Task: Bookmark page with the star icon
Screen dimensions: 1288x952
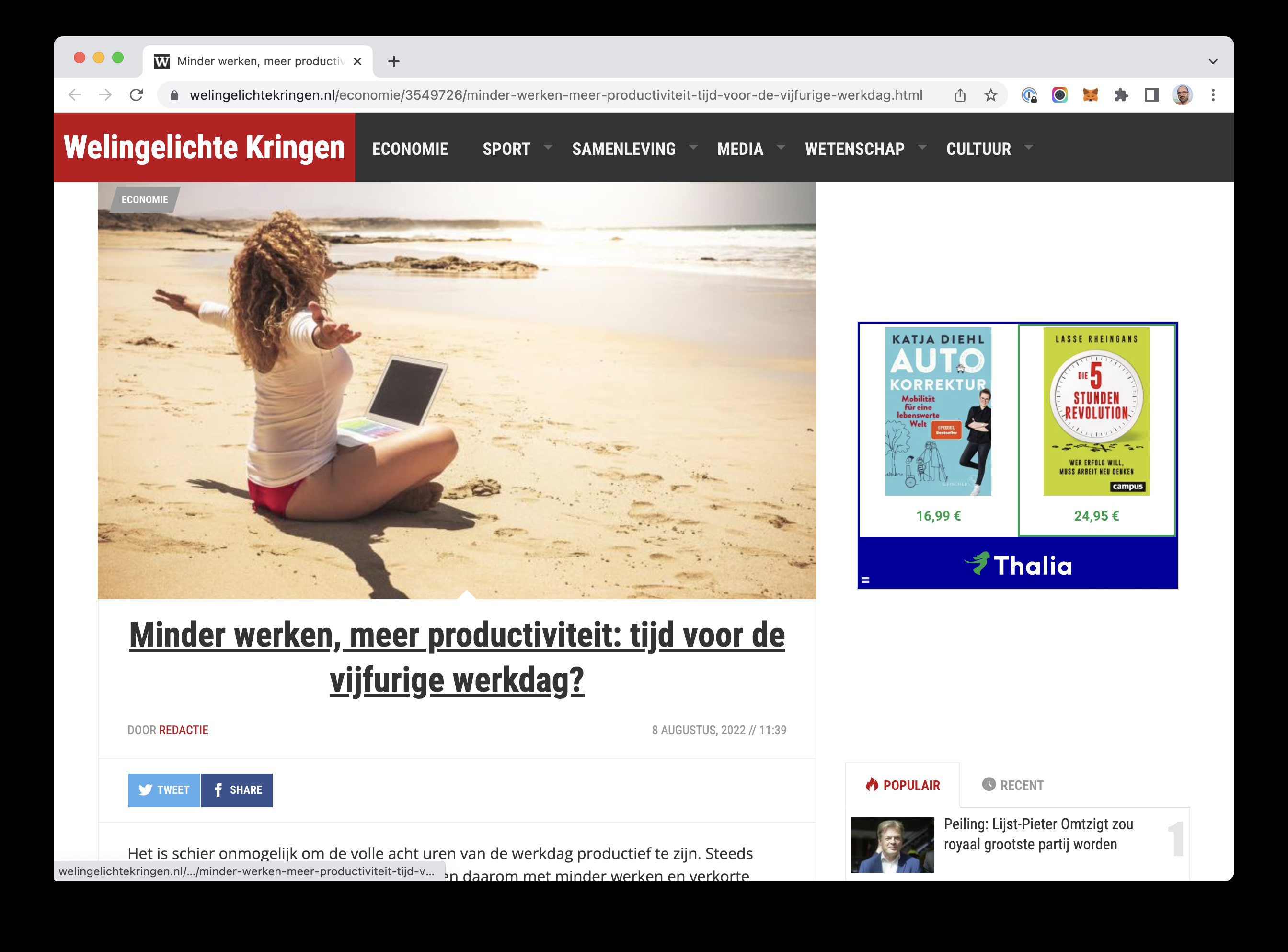Action: (990, 95)
